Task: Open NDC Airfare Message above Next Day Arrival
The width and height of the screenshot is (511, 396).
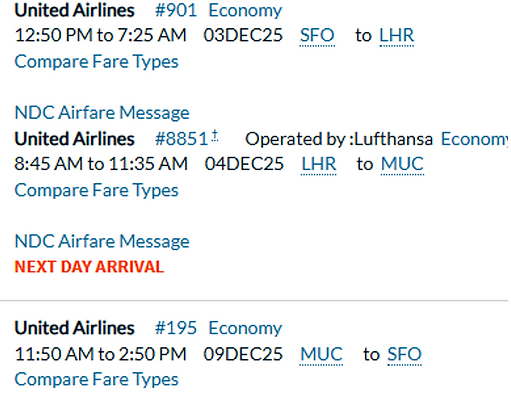Action: pos(102,241)
